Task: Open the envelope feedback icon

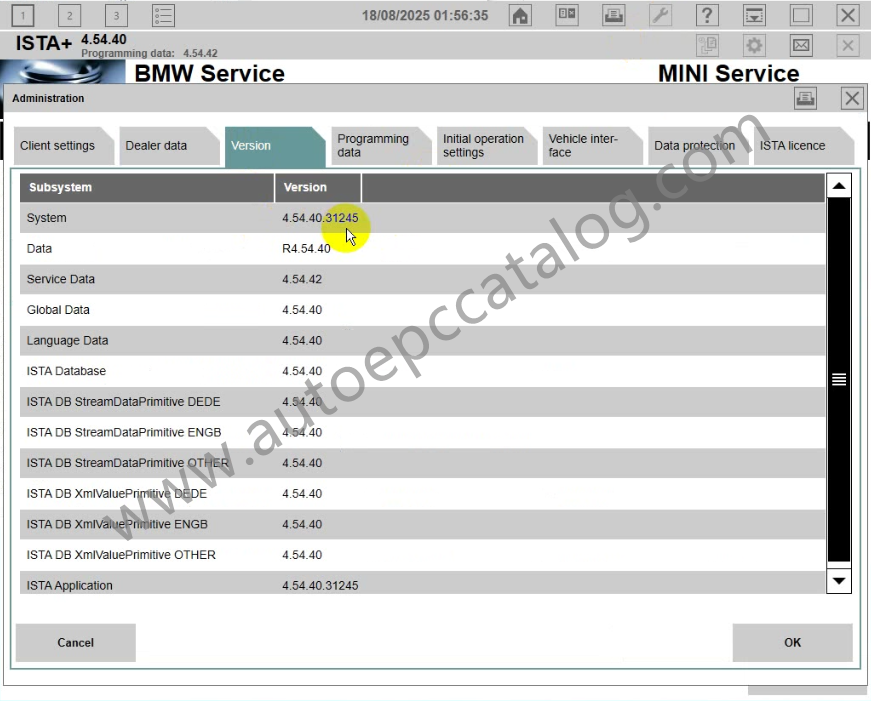Action: [801, 45]
